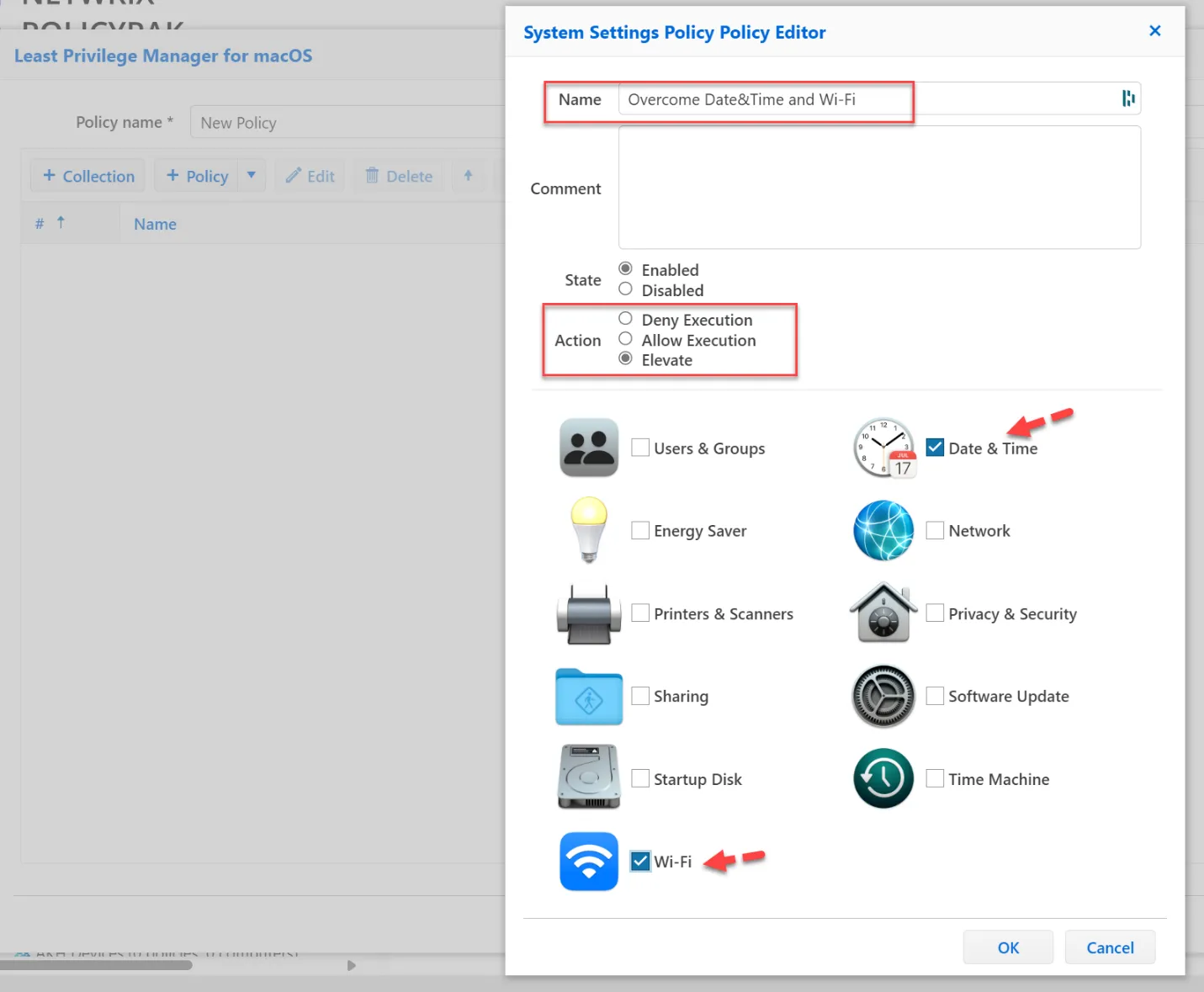Uncheck the Date & Time checkbox
1204x992 pixels.
point(935,448)
